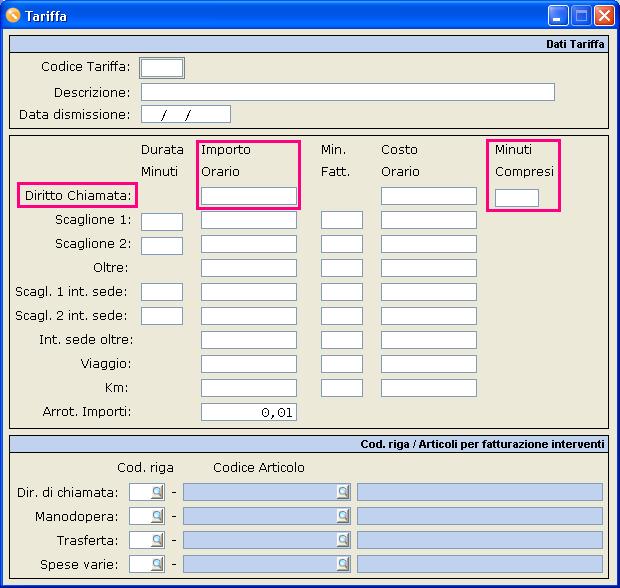Viewport: 620px width, 588px height.
Task: Maximize the Tariffa window
Action: click(x=581, y=16)
